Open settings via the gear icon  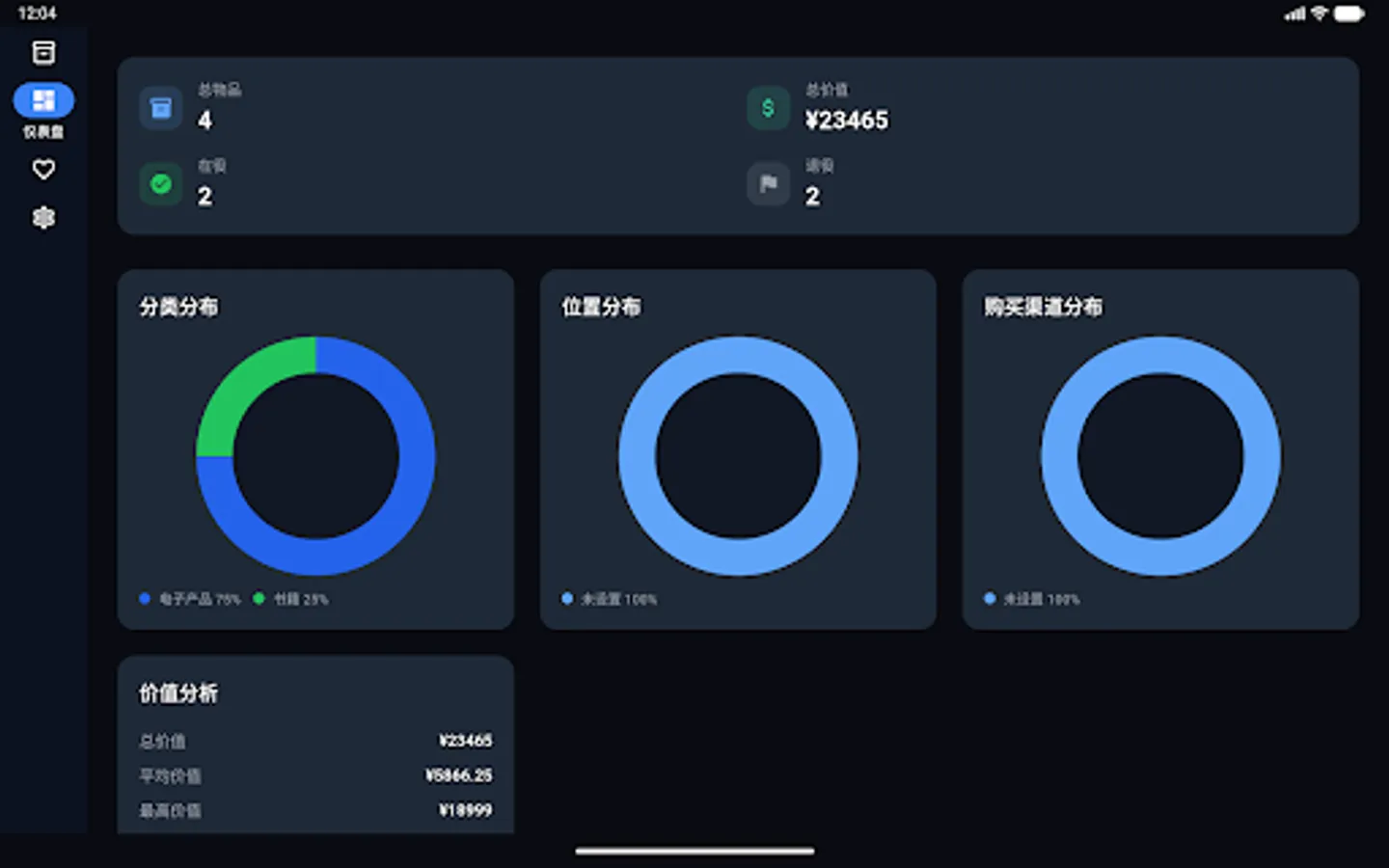pyautogui.click(x=43, y=218)
